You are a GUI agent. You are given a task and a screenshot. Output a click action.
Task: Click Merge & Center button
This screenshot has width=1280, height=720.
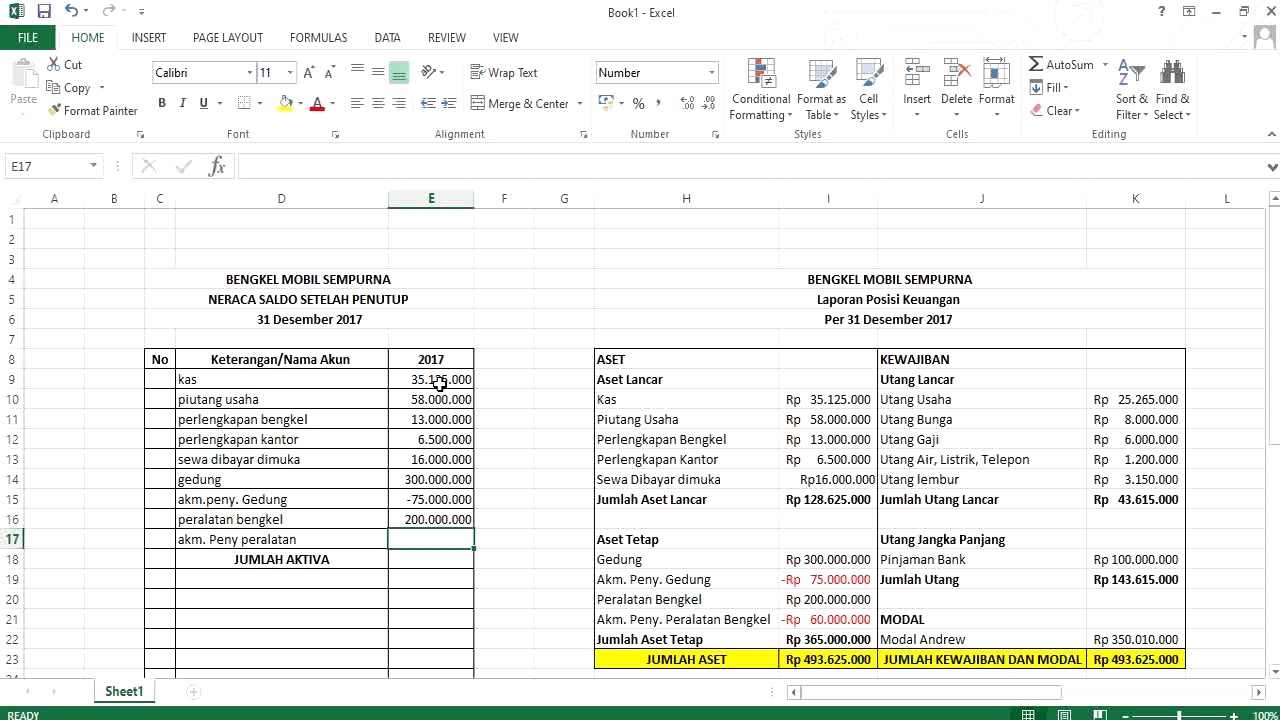pos(520,103)
